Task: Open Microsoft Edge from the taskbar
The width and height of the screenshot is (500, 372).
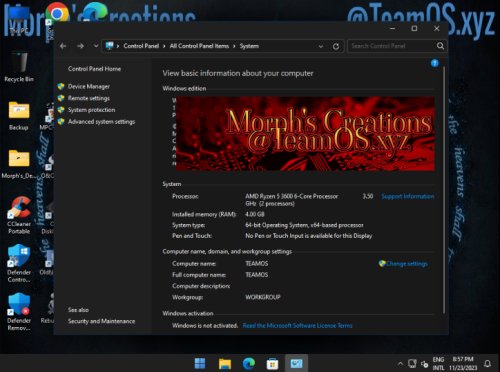Action: [249, 363]
